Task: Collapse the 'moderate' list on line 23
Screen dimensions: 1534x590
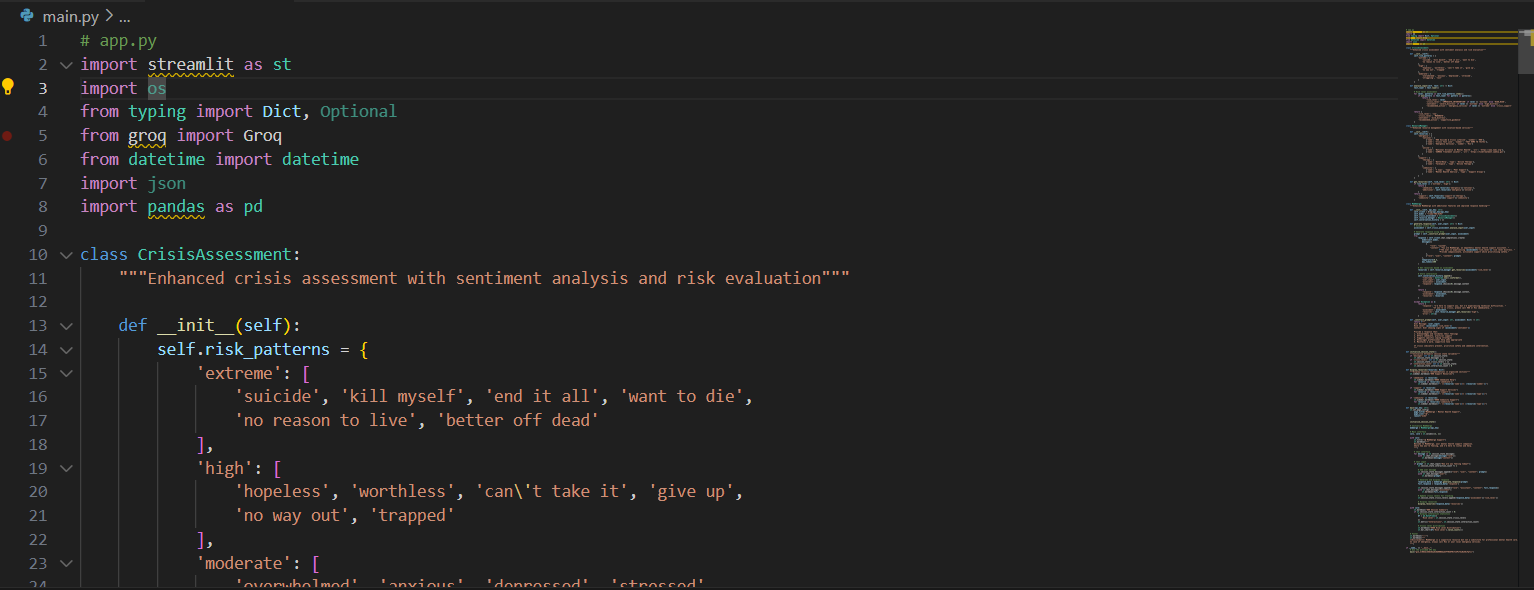Action: point(65,562)
